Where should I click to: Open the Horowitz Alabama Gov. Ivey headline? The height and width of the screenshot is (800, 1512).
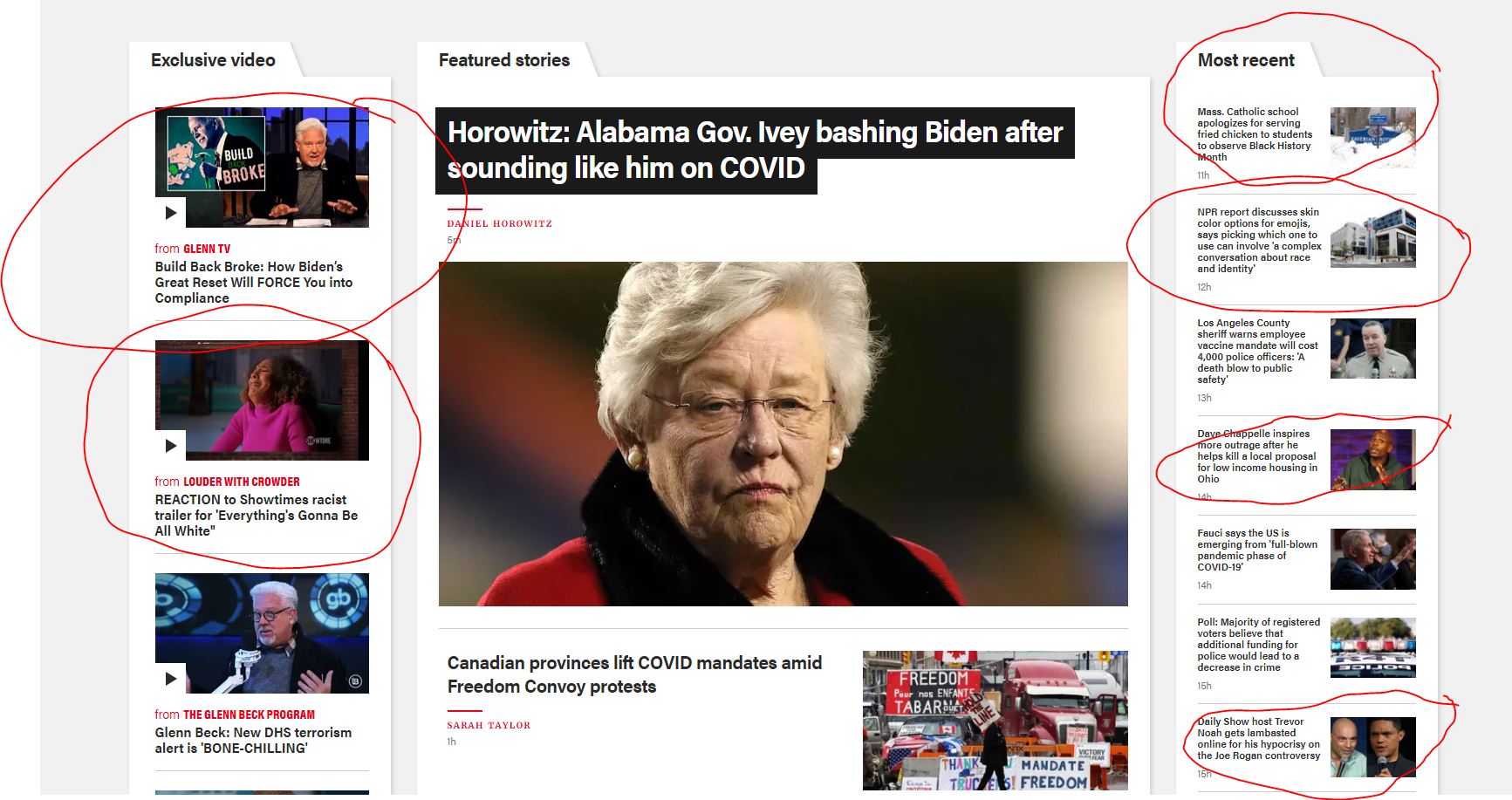coord(755,150)
